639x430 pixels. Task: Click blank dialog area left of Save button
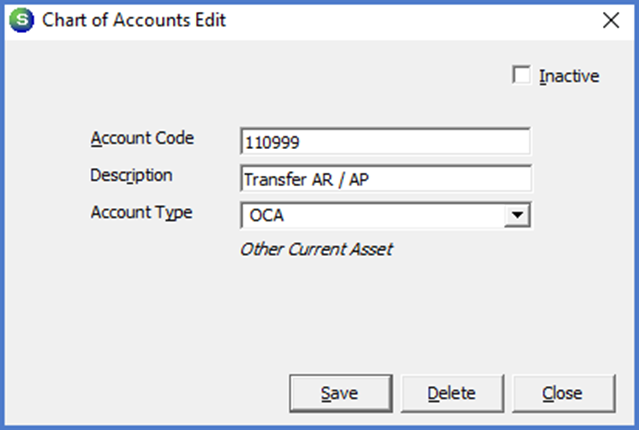pos(150,392)
